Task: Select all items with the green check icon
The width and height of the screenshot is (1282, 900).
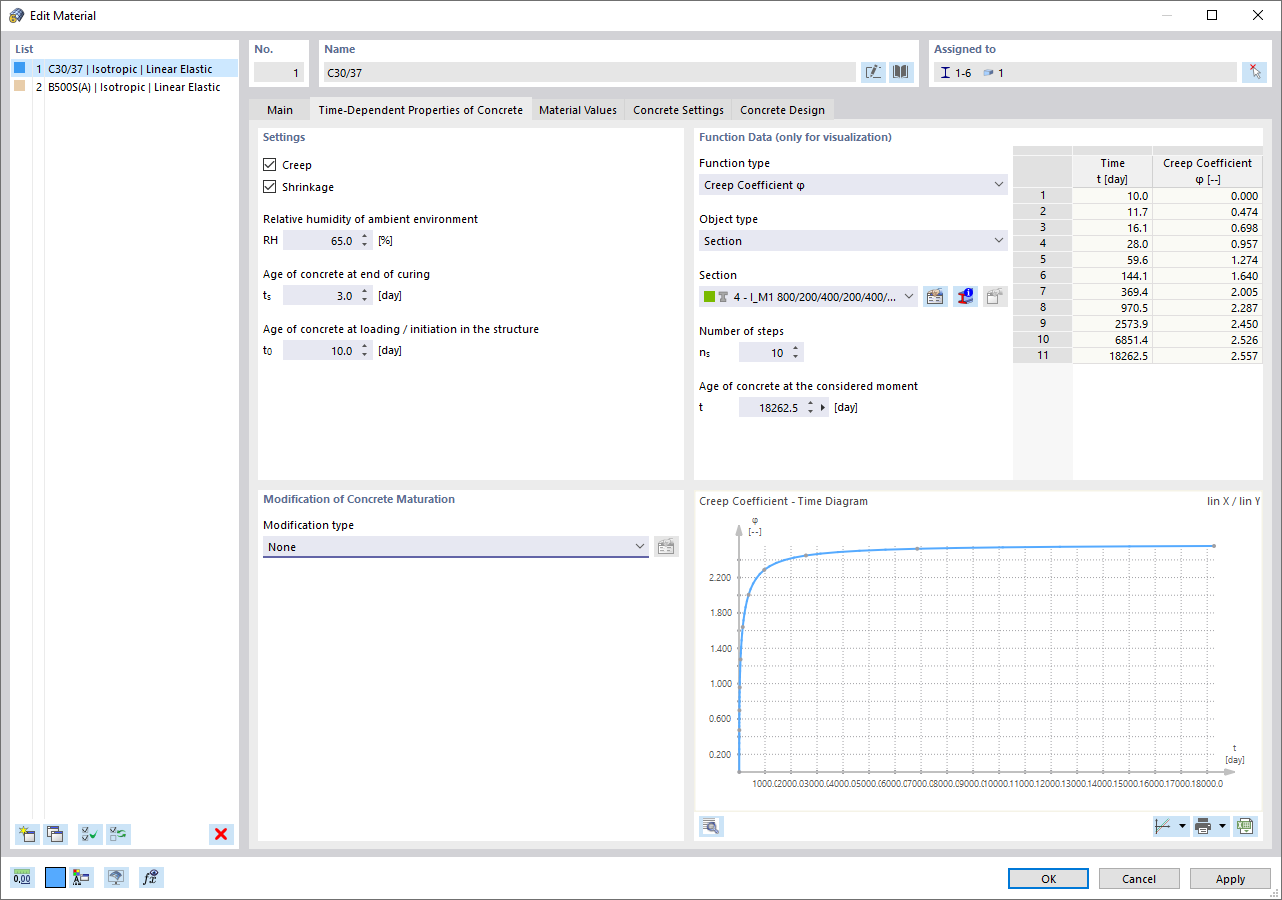Action: [90, 834]
